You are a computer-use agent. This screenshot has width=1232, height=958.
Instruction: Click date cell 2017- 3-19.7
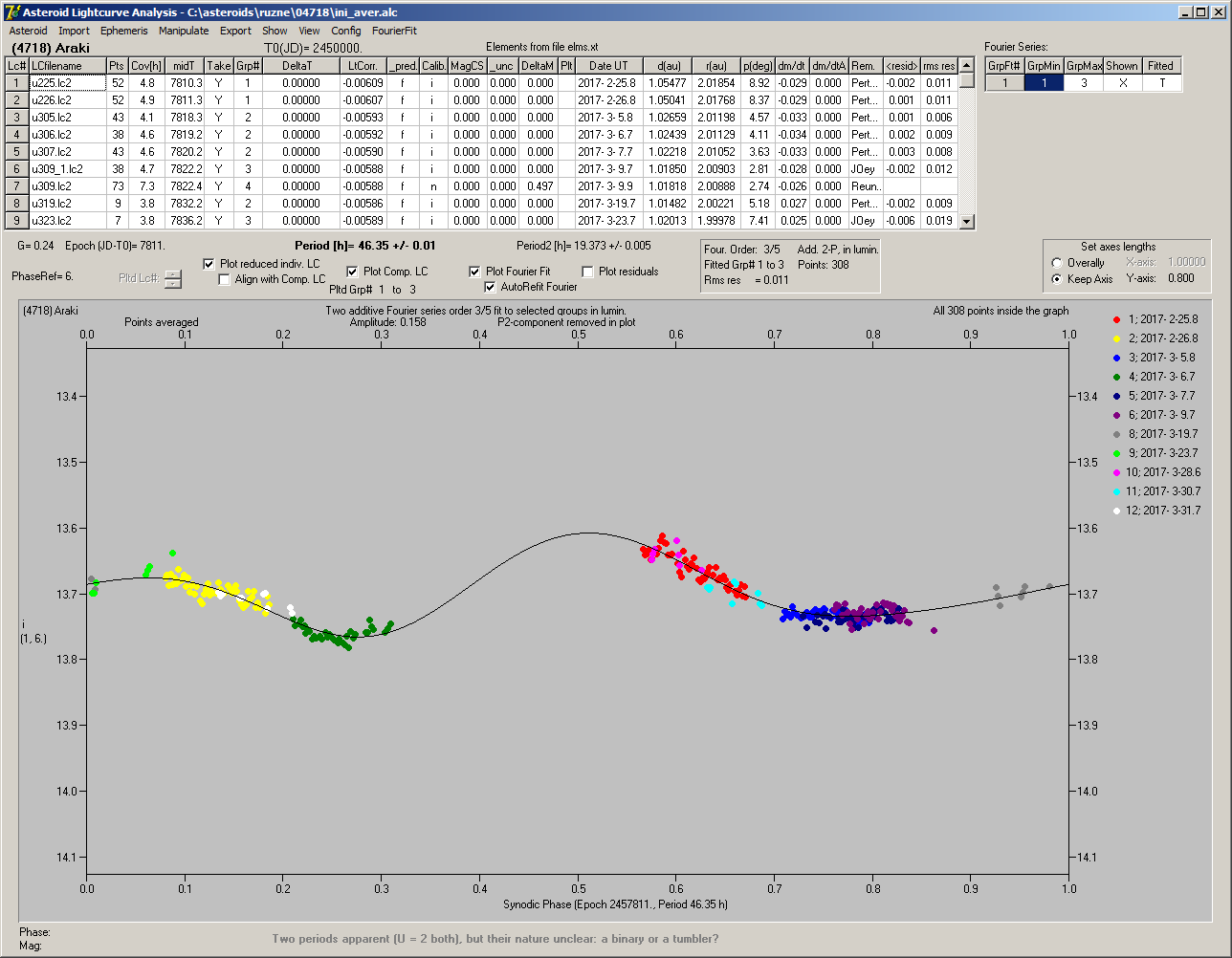coord(608,204)
